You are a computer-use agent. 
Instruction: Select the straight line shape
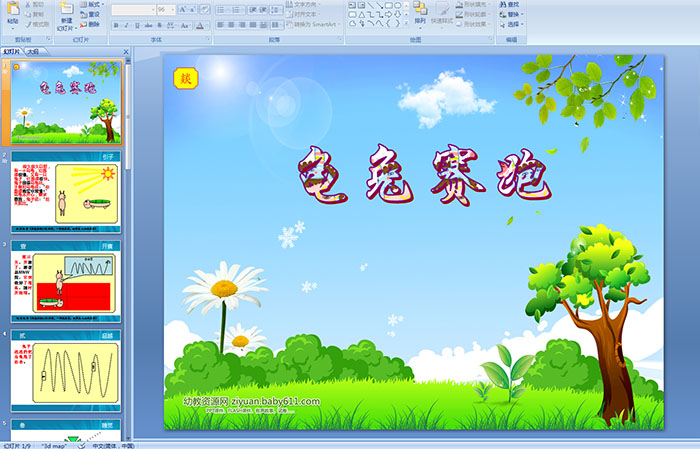[x=371, y=5]
